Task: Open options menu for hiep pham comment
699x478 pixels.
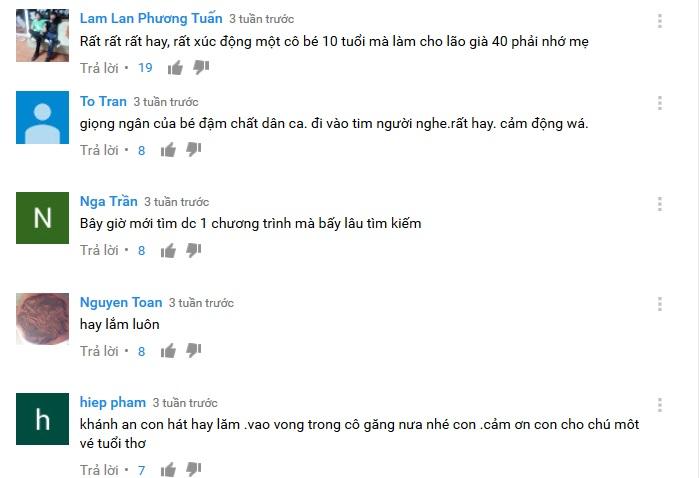Action: coord(660,405)
